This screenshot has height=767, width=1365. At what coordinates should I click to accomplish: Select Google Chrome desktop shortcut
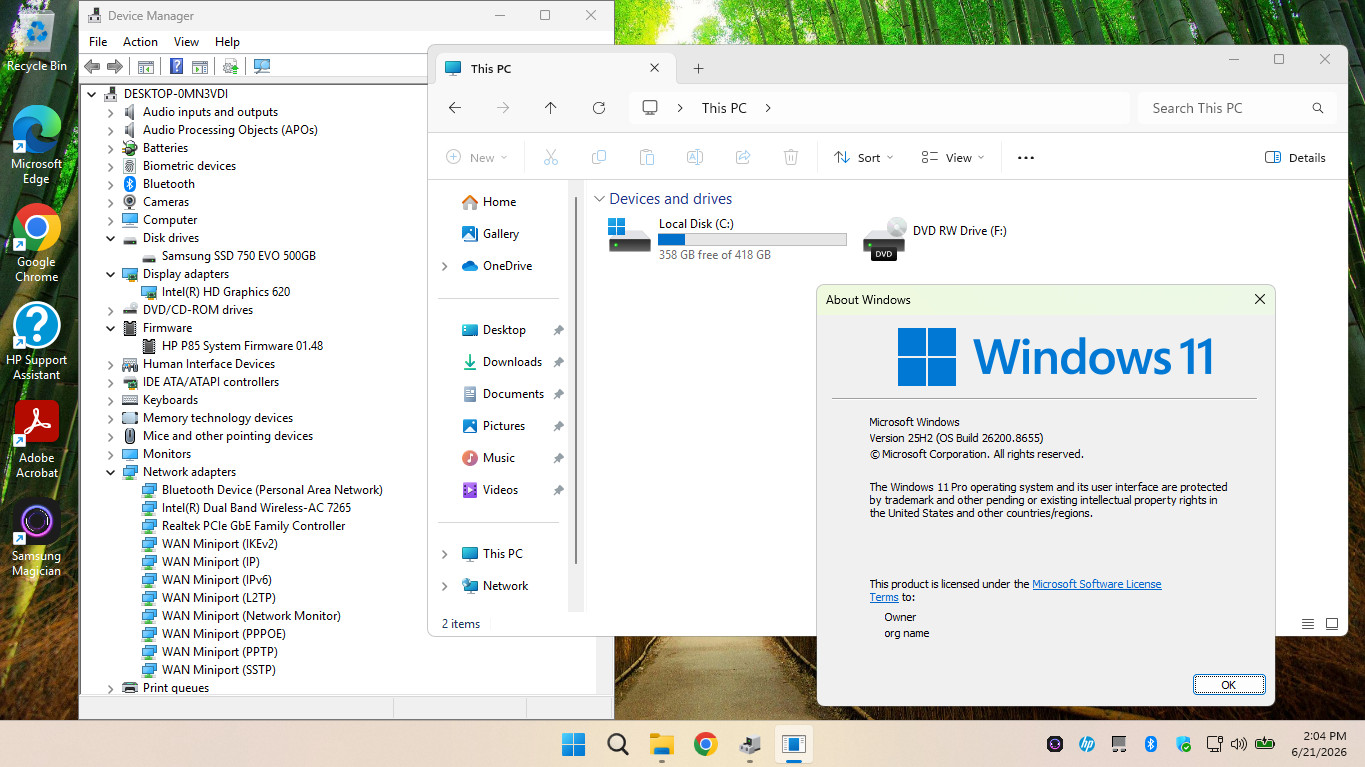[x=36, y=244]
